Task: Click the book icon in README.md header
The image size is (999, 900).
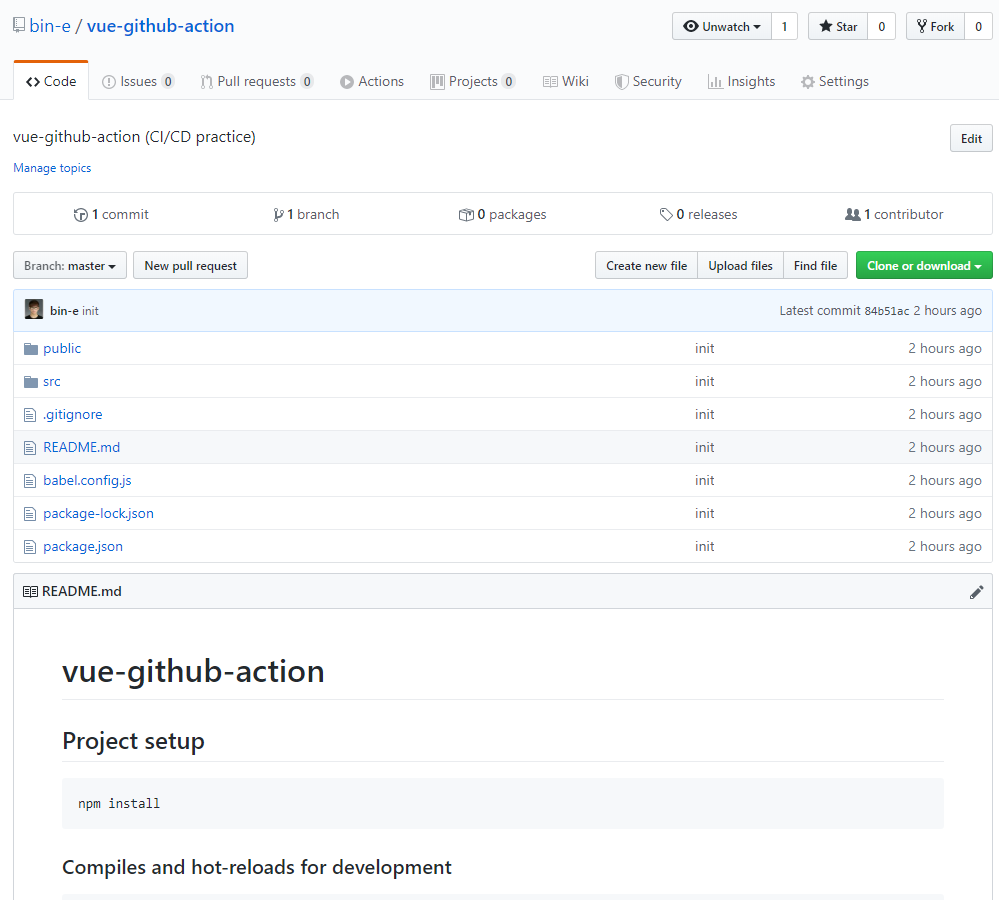Action: 30,592
